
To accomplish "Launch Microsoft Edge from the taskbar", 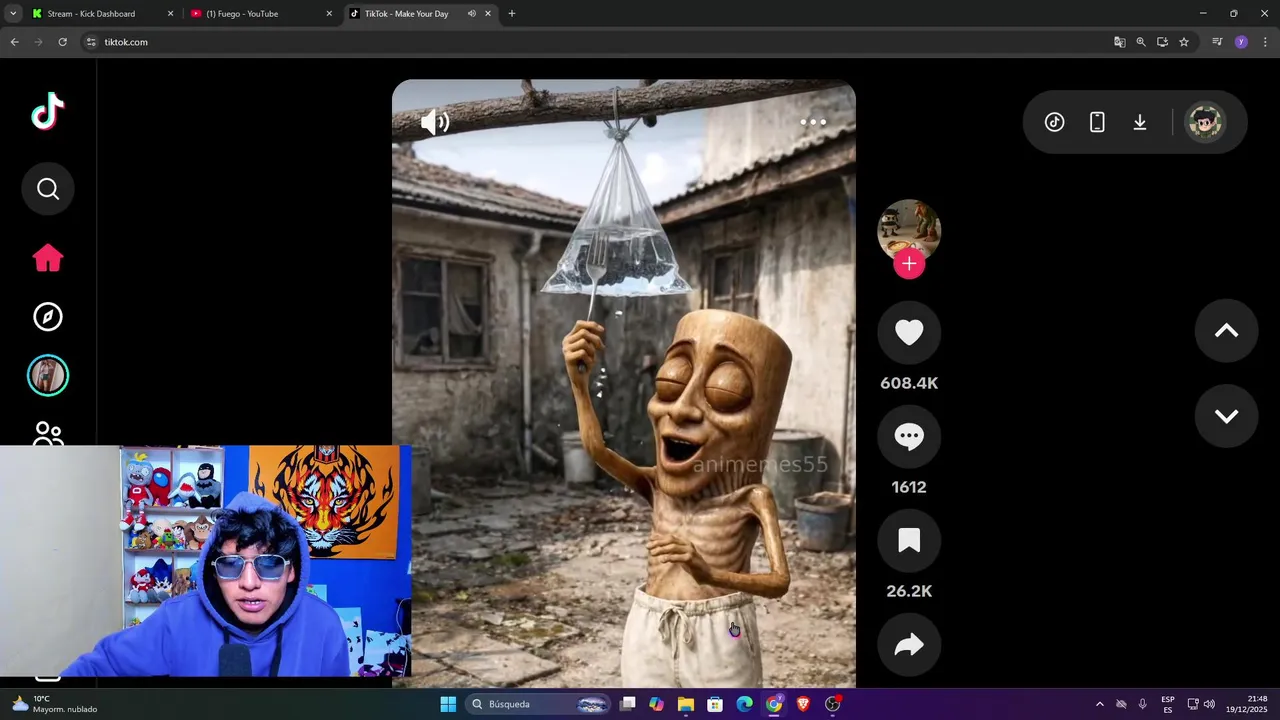I will [745, 704].
